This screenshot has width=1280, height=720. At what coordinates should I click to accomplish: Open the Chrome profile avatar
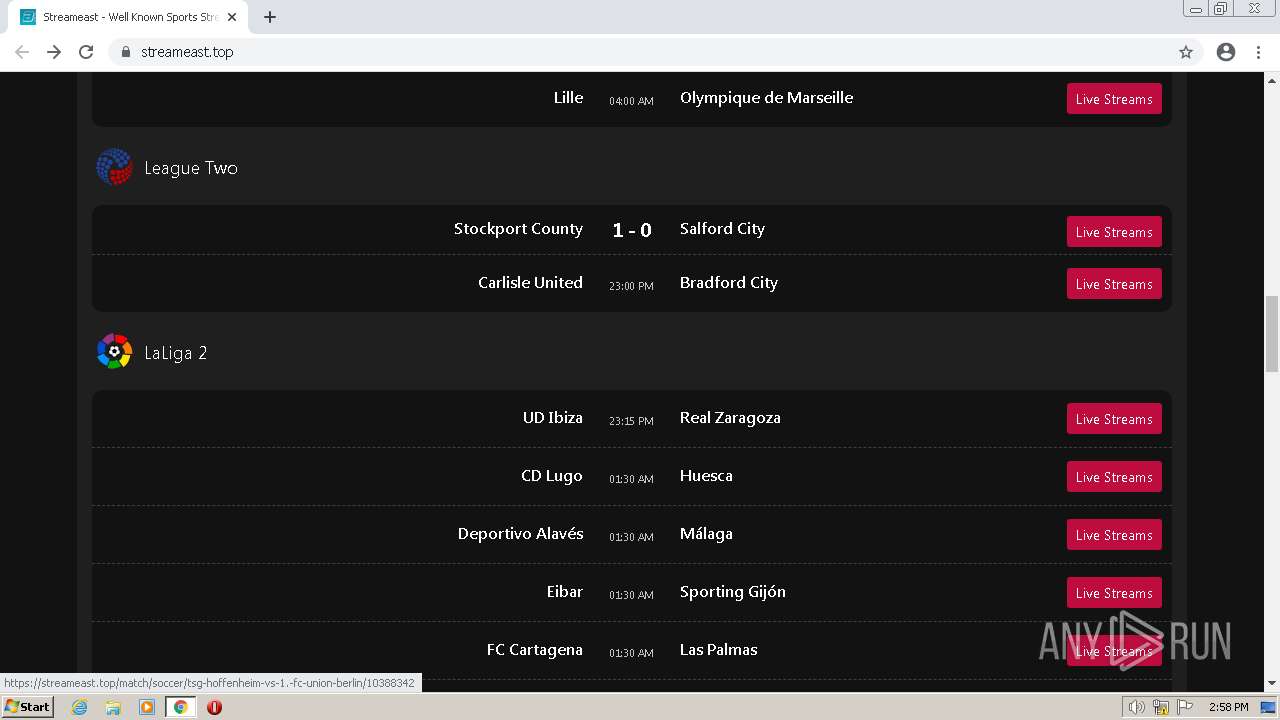pos(1226,52)
